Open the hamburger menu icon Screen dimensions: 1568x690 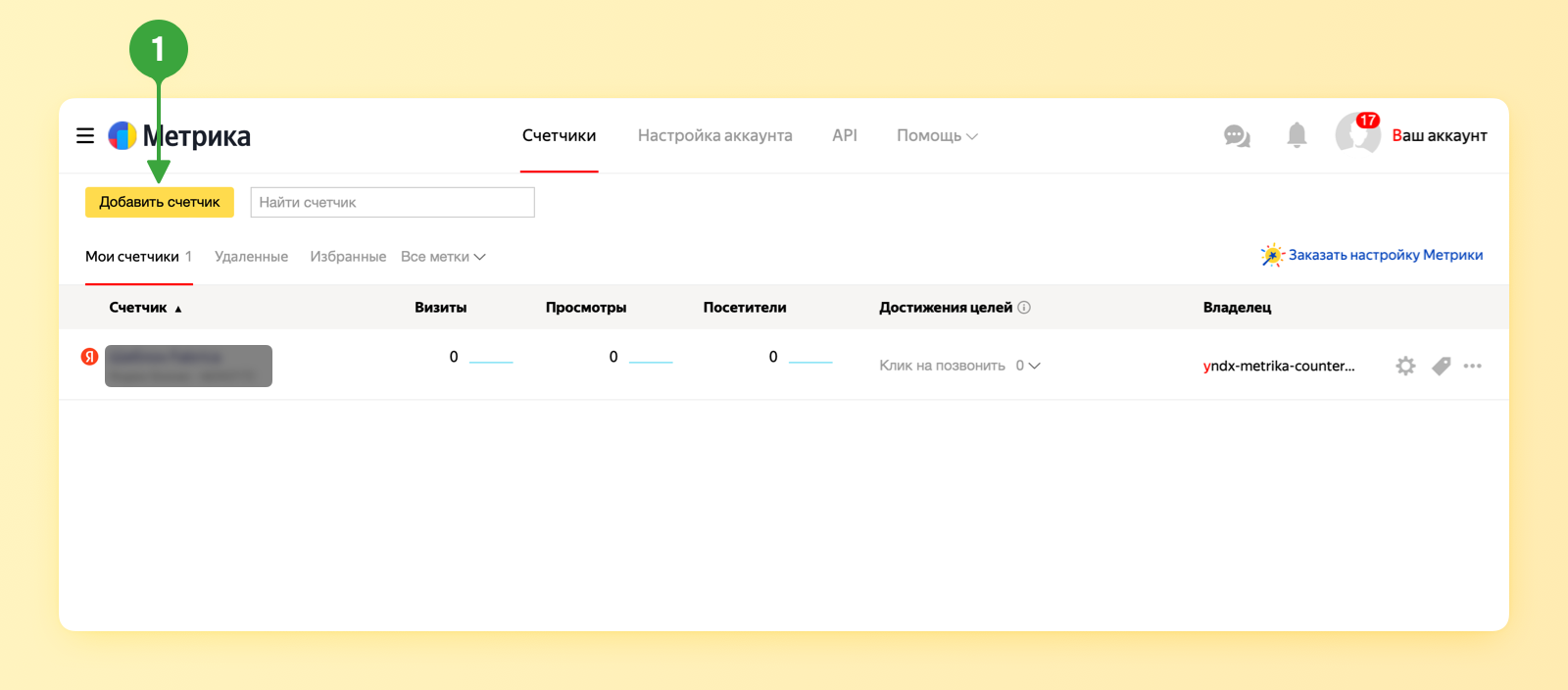tap(85, 136)
